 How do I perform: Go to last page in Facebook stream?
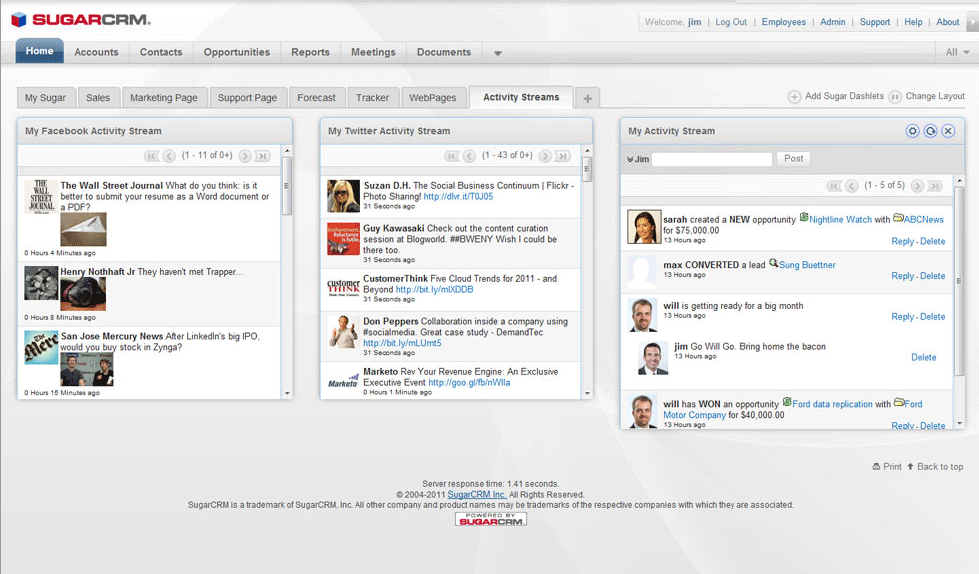click(x=262, y=156)
